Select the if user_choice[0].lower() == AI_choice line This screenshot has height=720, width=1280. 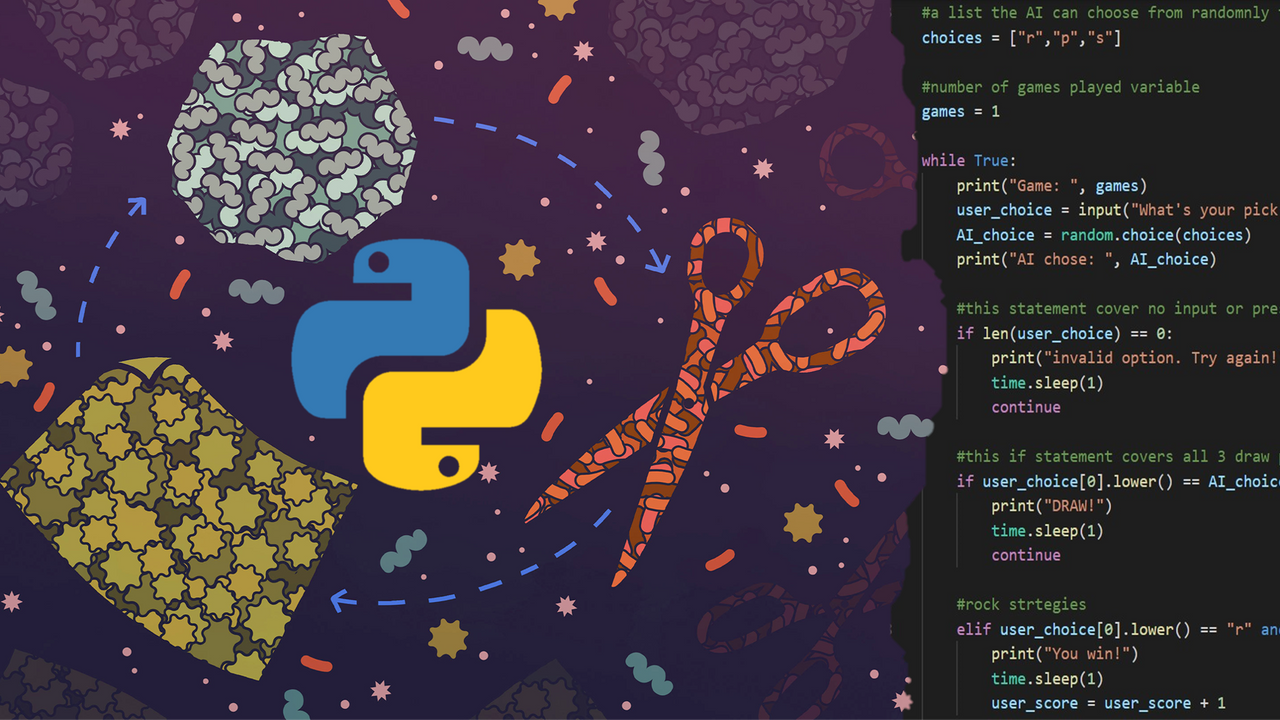[x=1118, y=481]
